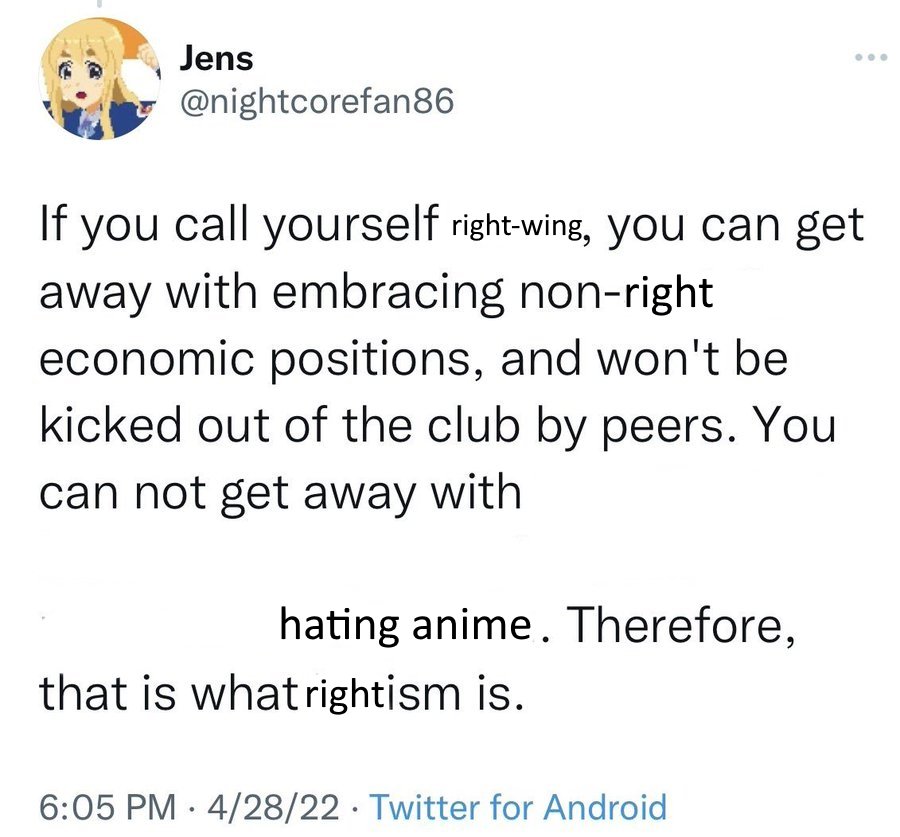Click the small 'right-wing,' text in tweet
Screen dimensions: 900x837
pos(519,227)
